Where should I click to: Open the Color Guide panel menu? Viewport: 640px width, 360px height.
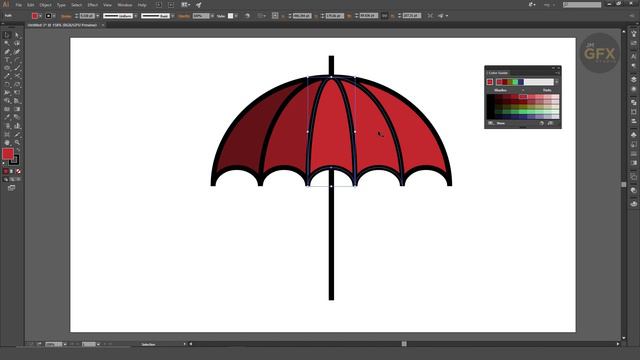tap(558, 73)
